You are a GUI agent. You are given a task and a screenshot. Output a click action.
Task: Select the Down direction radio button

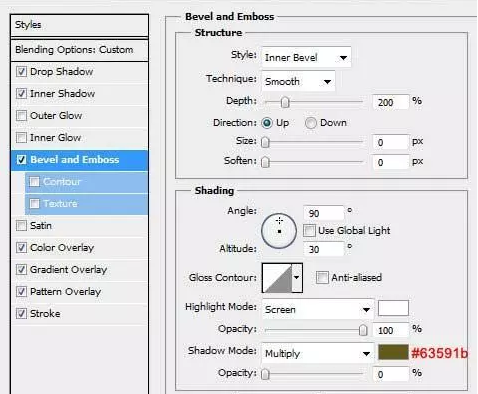point(311,123)
